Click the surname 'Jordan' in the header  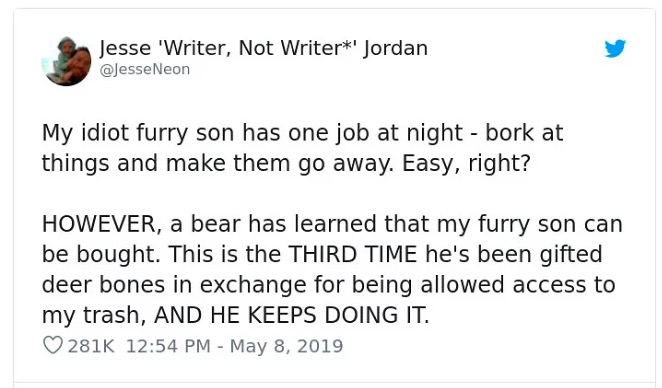coord(396,48)
